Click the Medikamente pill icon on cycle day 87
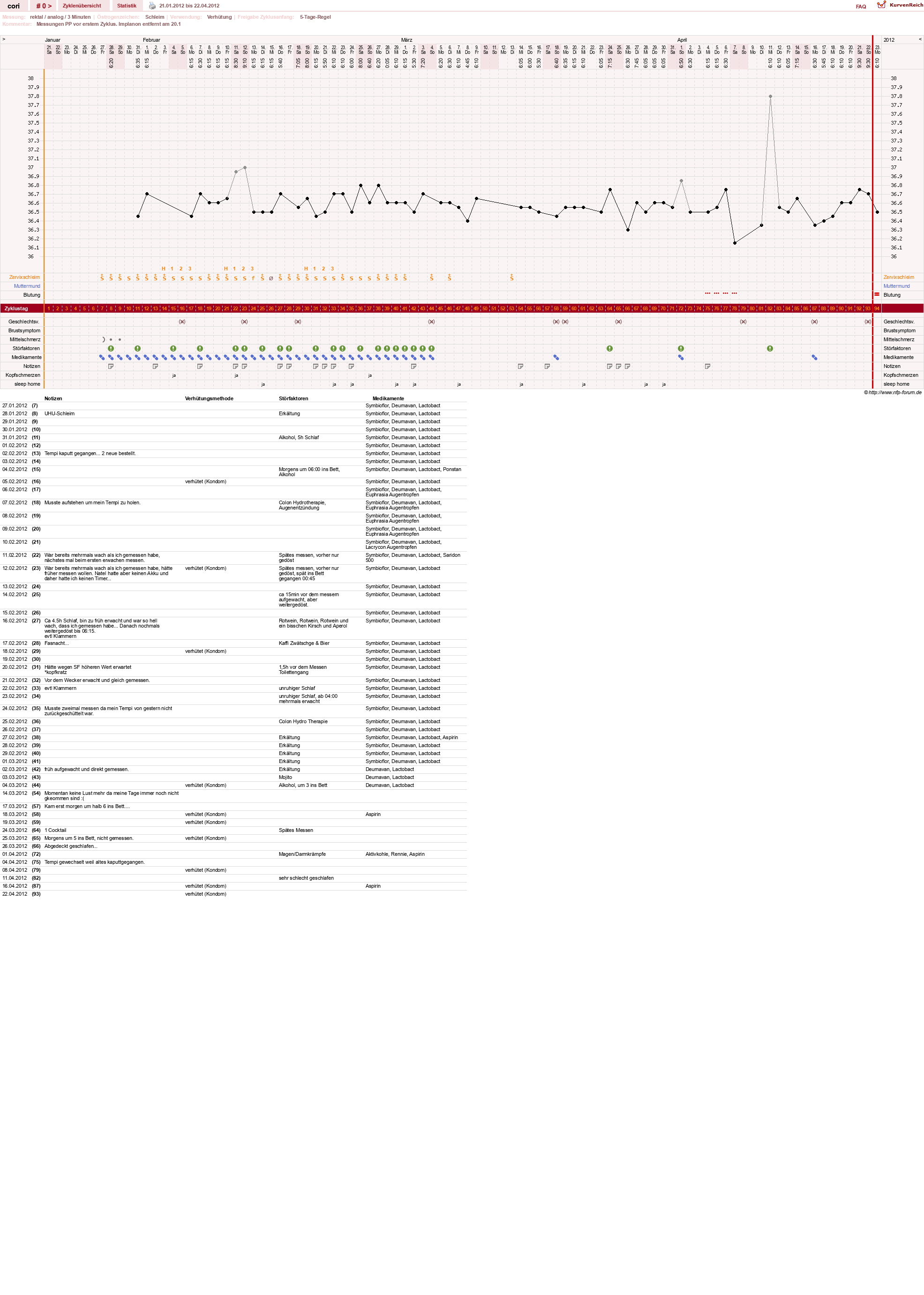Viewport: 924px width, 1295px height. 814,358
